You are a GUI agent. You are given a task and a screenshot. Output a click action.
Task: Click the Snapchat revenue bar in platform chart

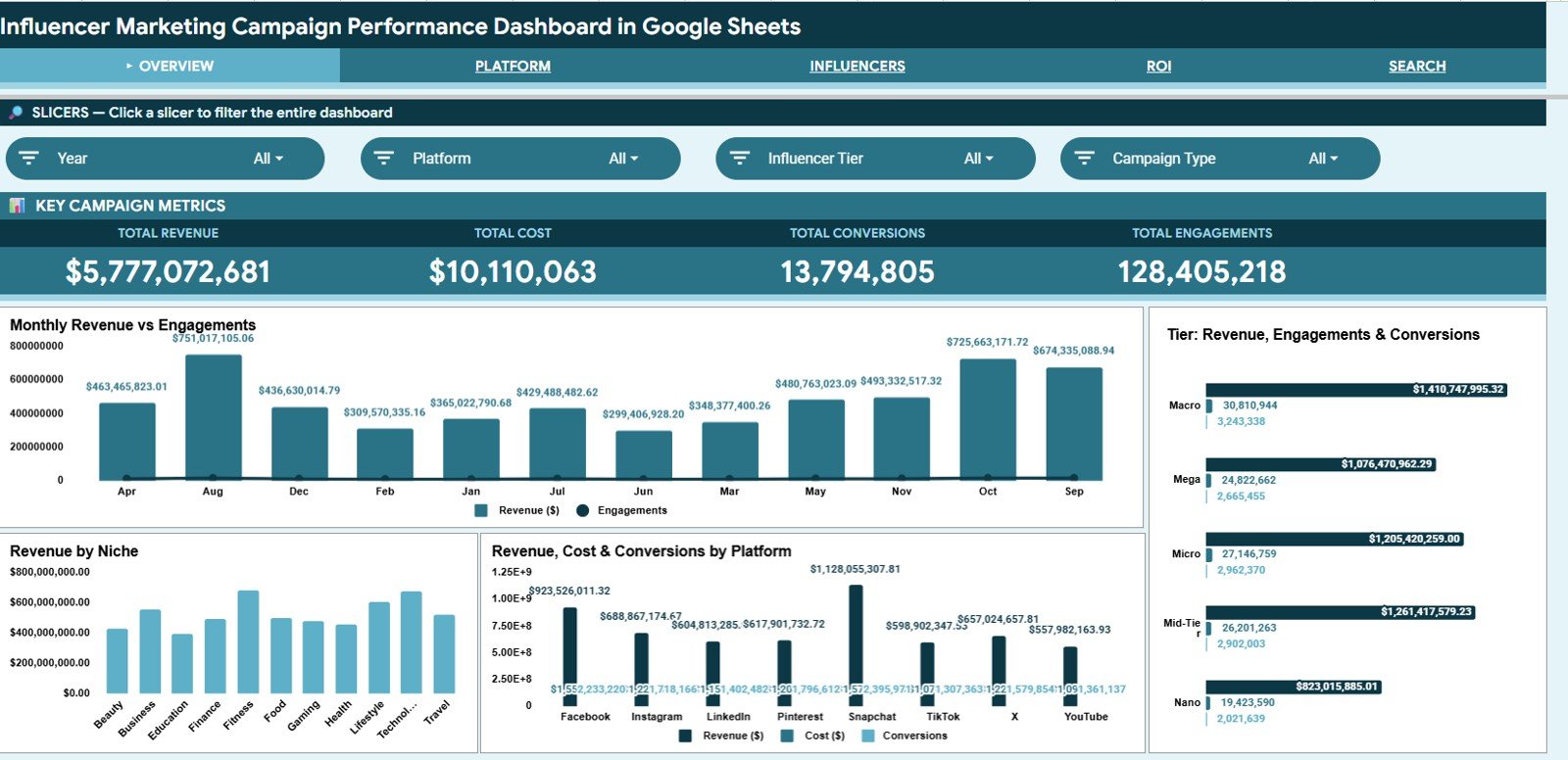point(856,645)
